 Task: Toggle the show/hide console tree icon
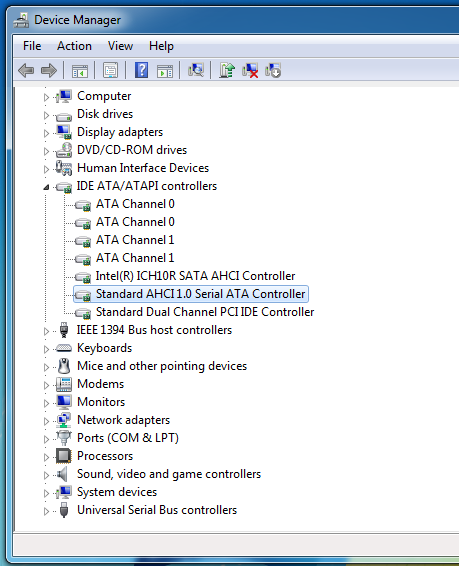[80, 70]
